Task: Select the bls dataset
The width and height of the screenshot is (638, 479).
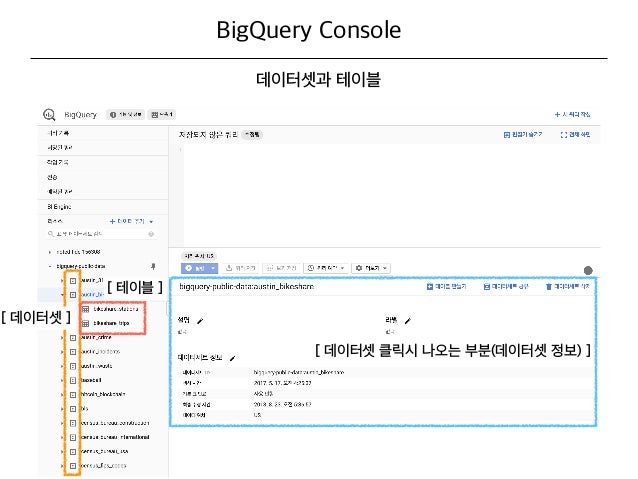Action: pos(84,409)
